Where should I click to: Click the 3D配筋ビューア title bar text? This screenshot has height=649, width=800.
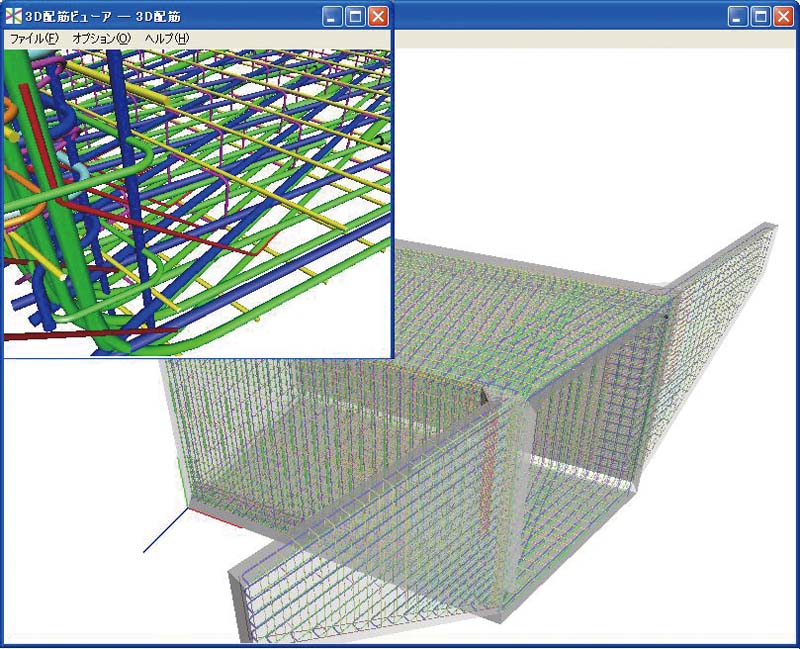tap(103, 17)
